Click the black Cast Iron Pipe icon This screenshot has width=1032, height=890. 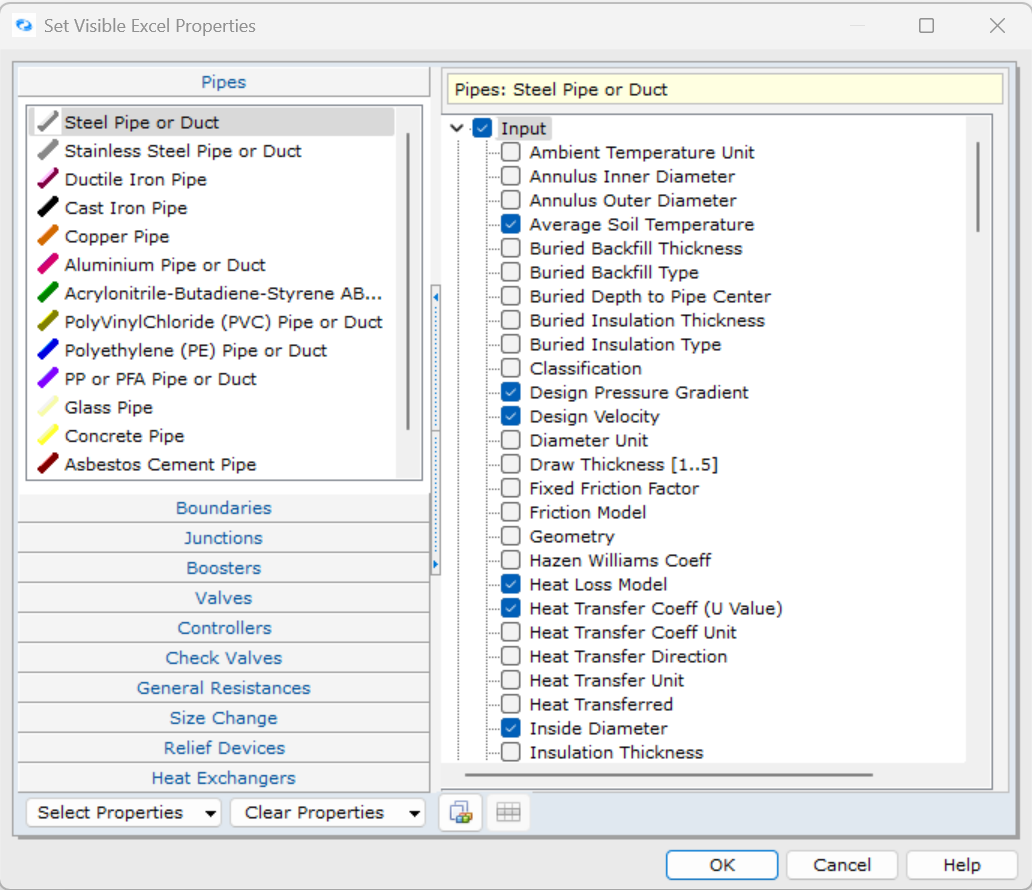coord(48,208)
